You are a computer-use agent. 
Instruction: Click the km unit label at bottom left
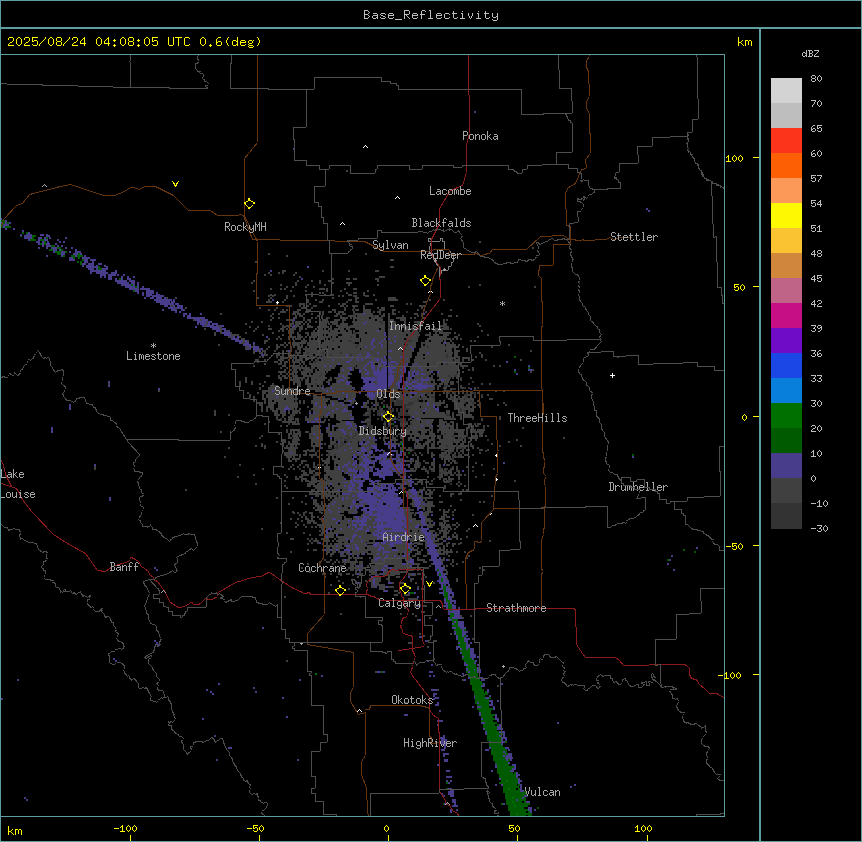(15, 830)
